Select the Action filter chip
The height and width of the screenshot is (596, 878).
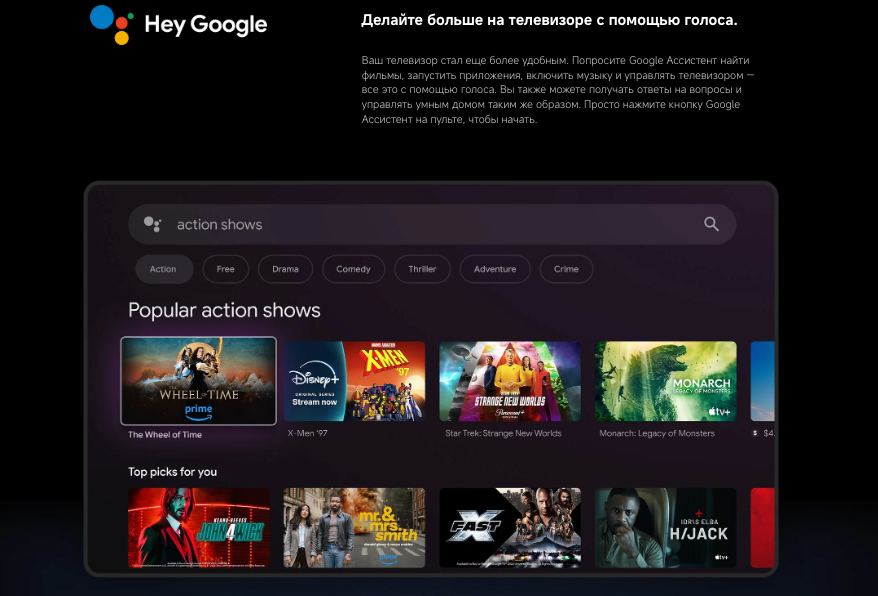163,269
